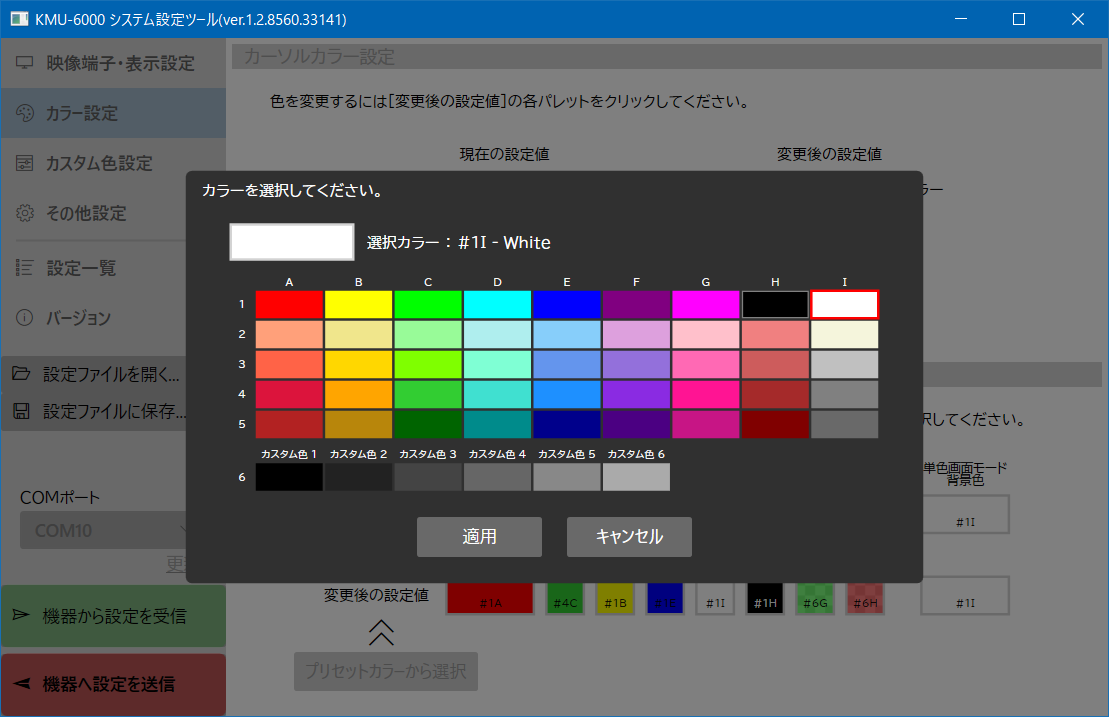1109x717 pixels.
Task: Apply the selected color with 適用
Action: 479,537
